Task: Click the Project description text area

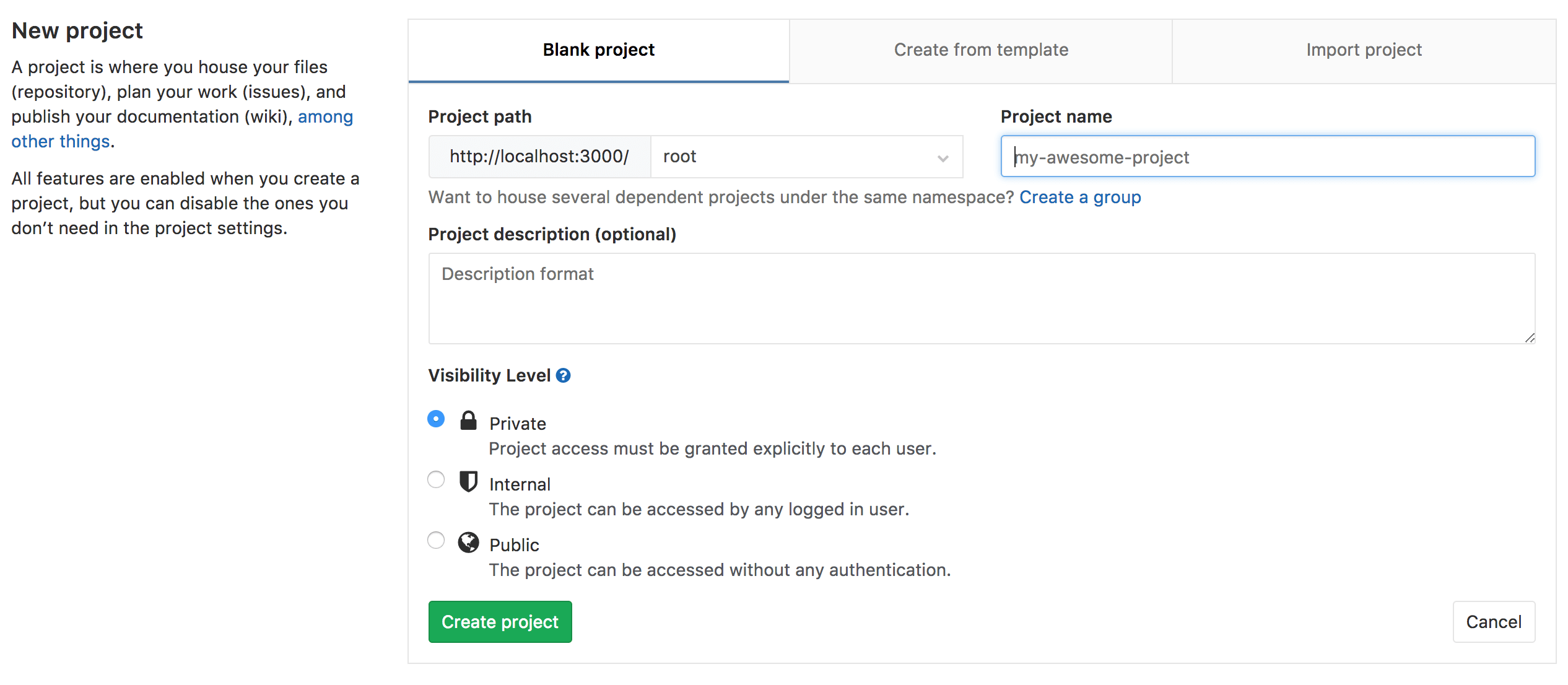Action: click(982, 297)
